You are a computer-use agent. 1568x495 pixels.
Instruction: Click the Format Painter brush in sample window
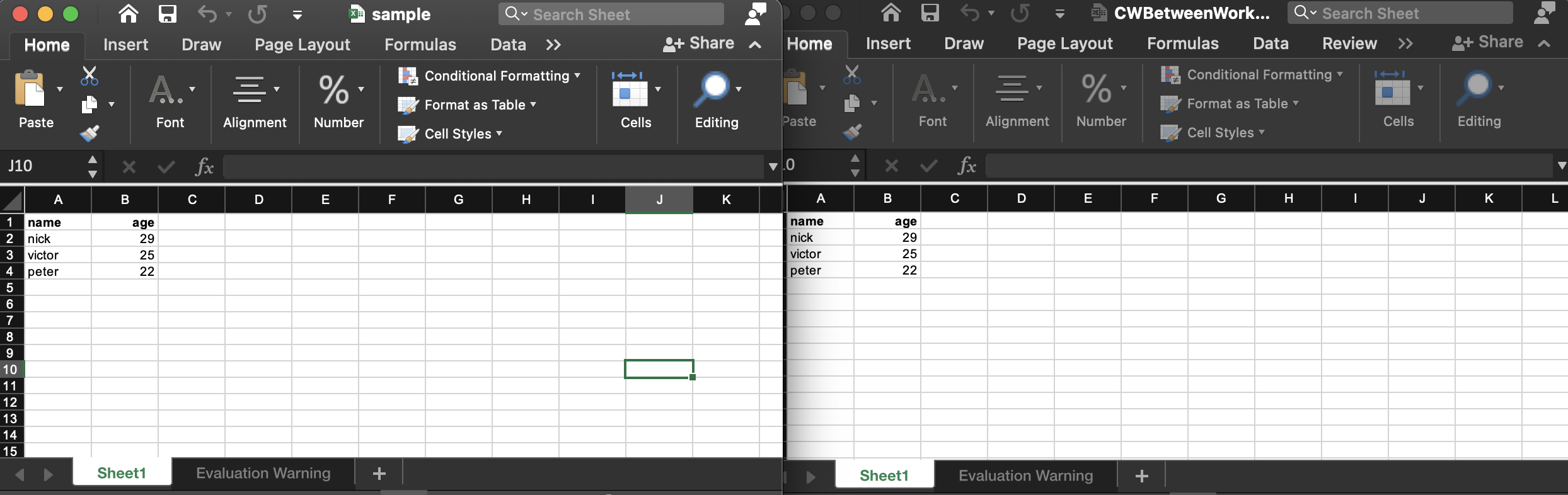coord(89,133)
